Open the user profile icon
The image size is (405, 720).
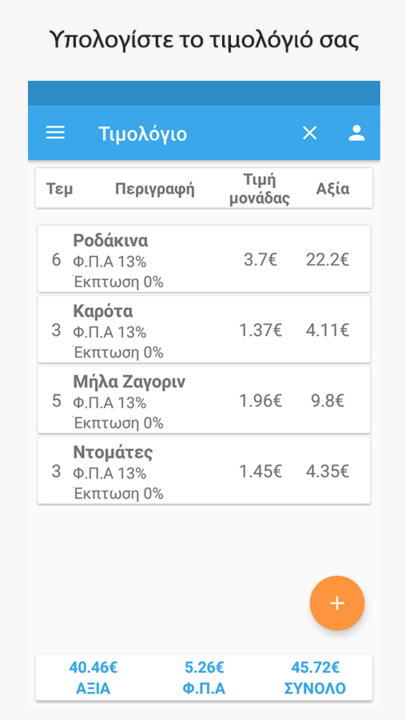pyautogui.click(x=356, y=133)
